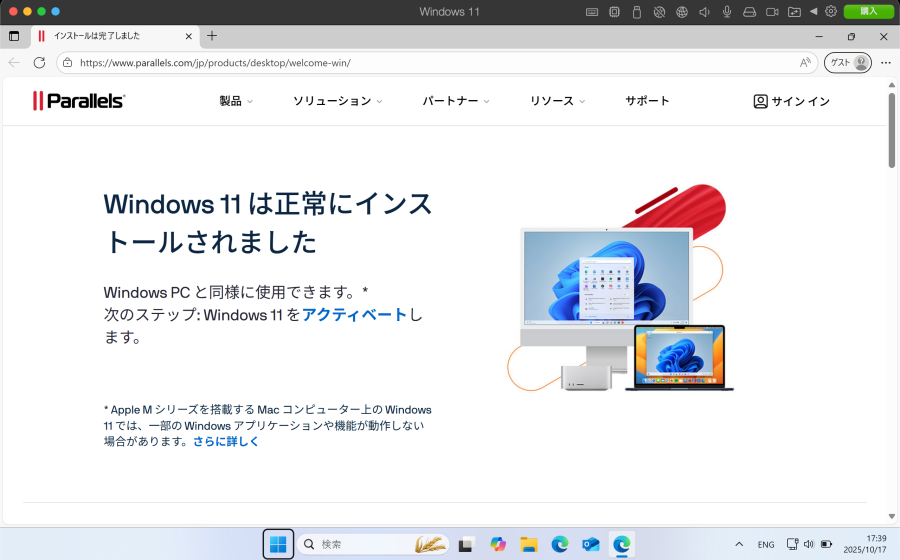
Task: Open the USB device icon in Parallels bar
Action: pos(637,11)
